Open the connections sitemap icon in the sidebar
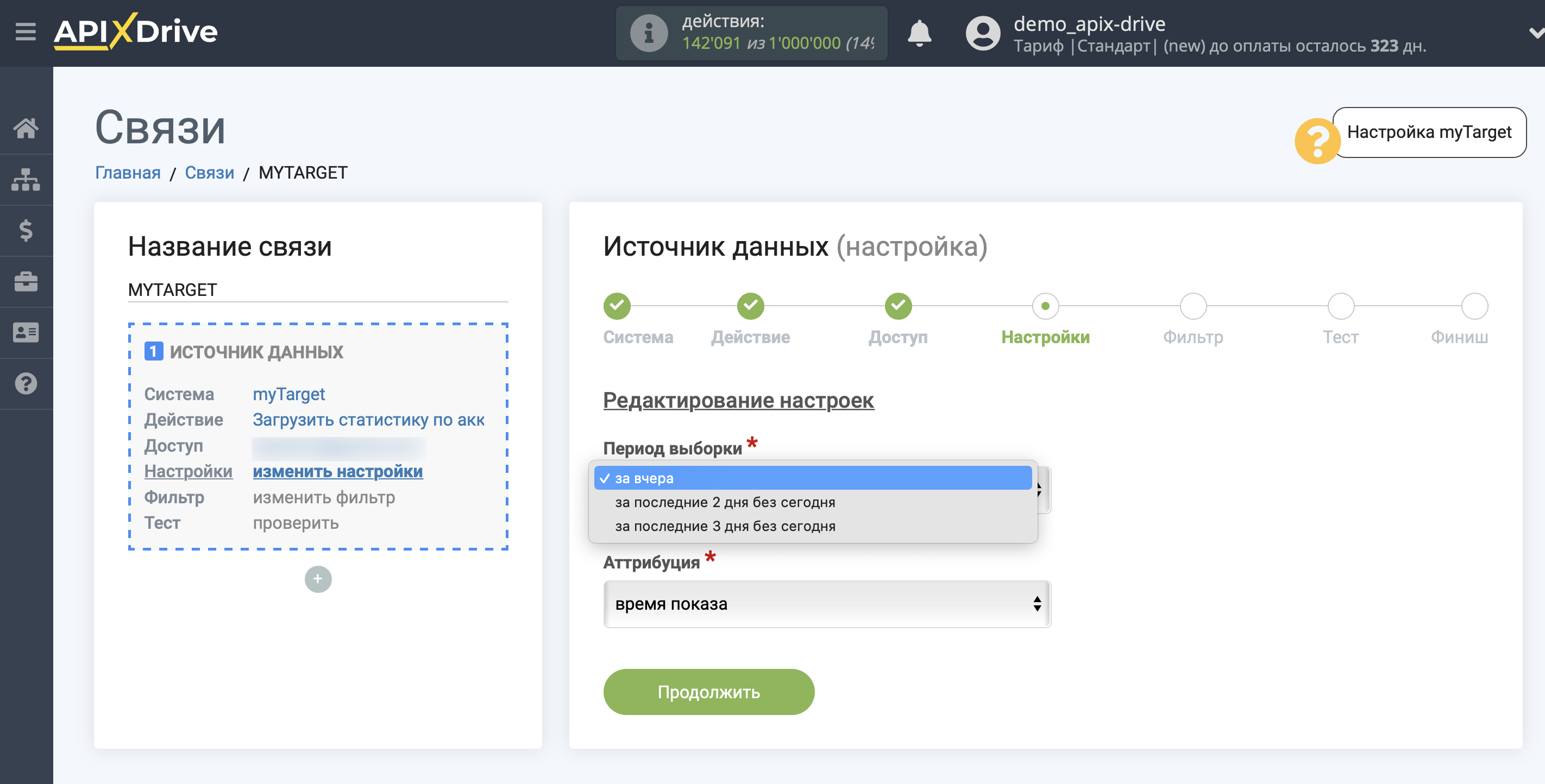This screenshot has width=1545, height=784. 26,179
